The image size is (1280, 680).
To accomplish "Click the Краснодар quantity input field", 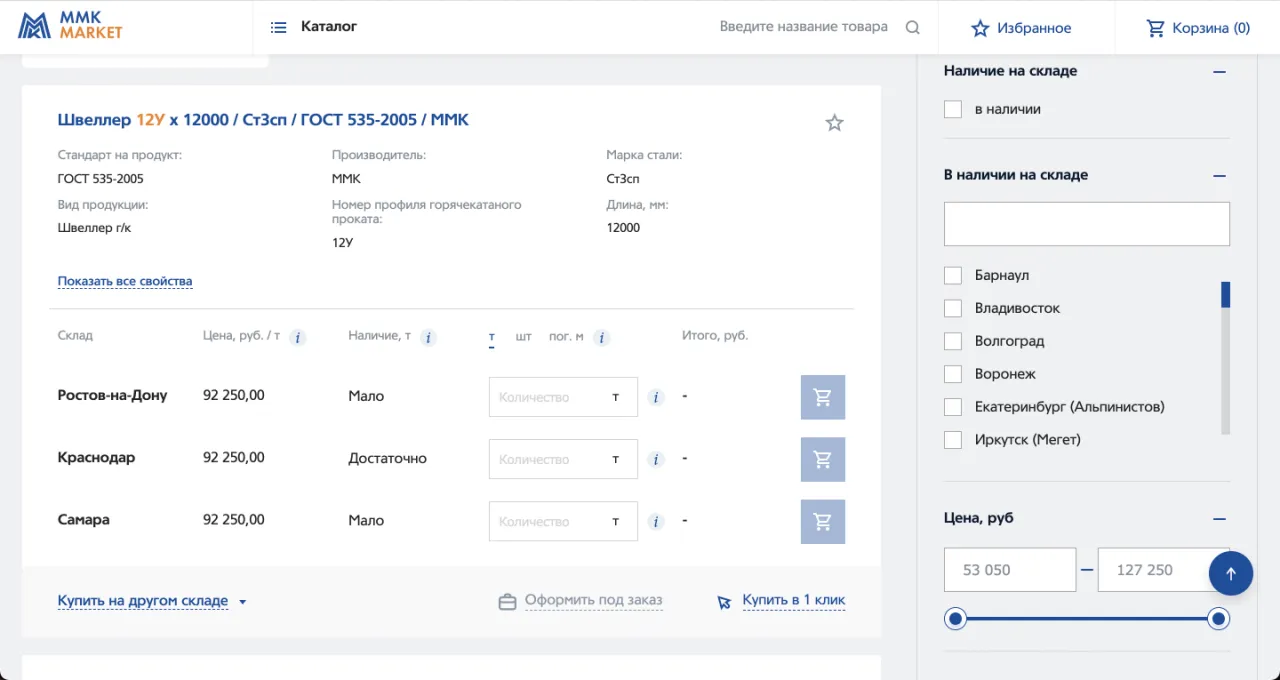I will [x=548, y=459].
